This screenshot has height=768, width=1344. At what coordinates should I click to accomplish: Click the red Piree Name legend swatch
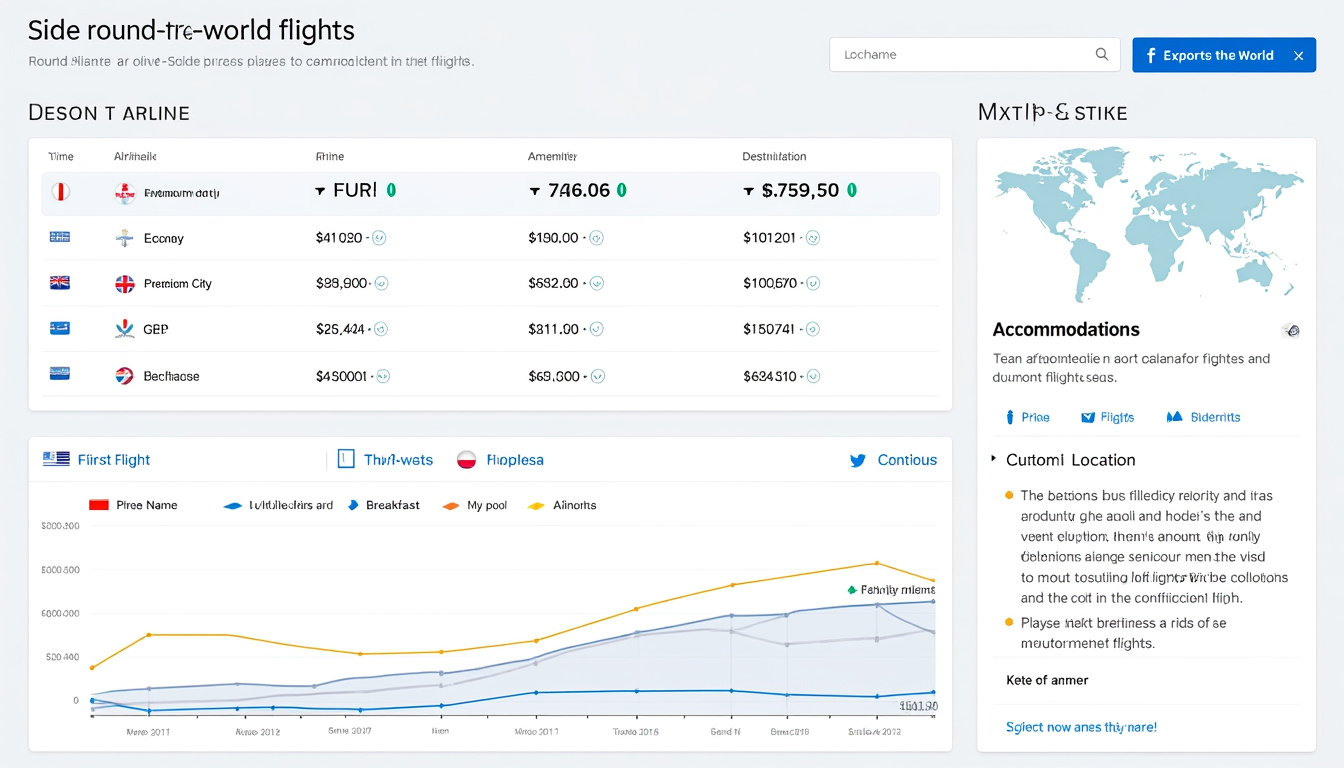pyautogui.click(x=99, y=505)
